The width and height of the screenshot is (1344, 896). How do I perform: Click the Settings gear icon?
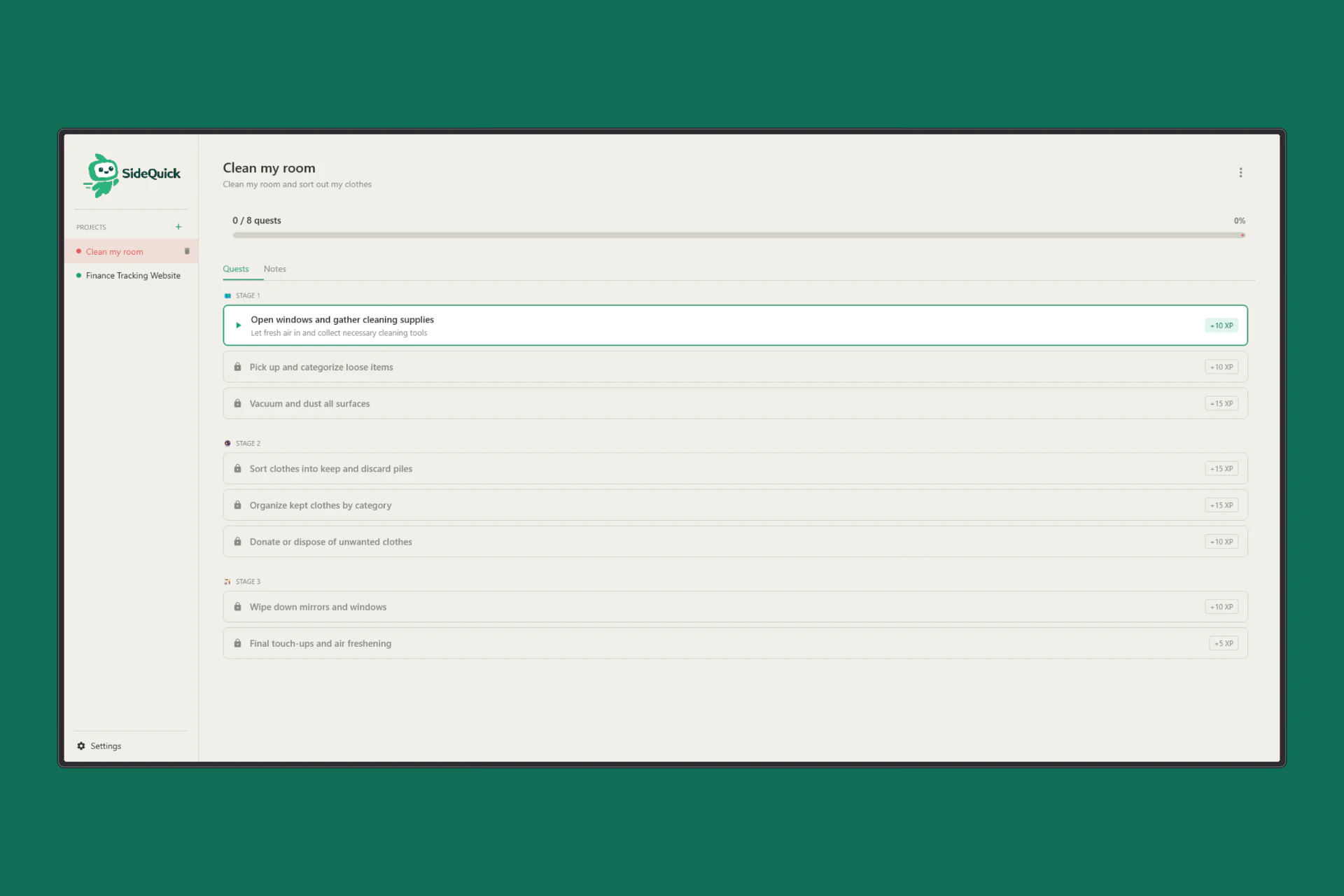tap(81, 746)
